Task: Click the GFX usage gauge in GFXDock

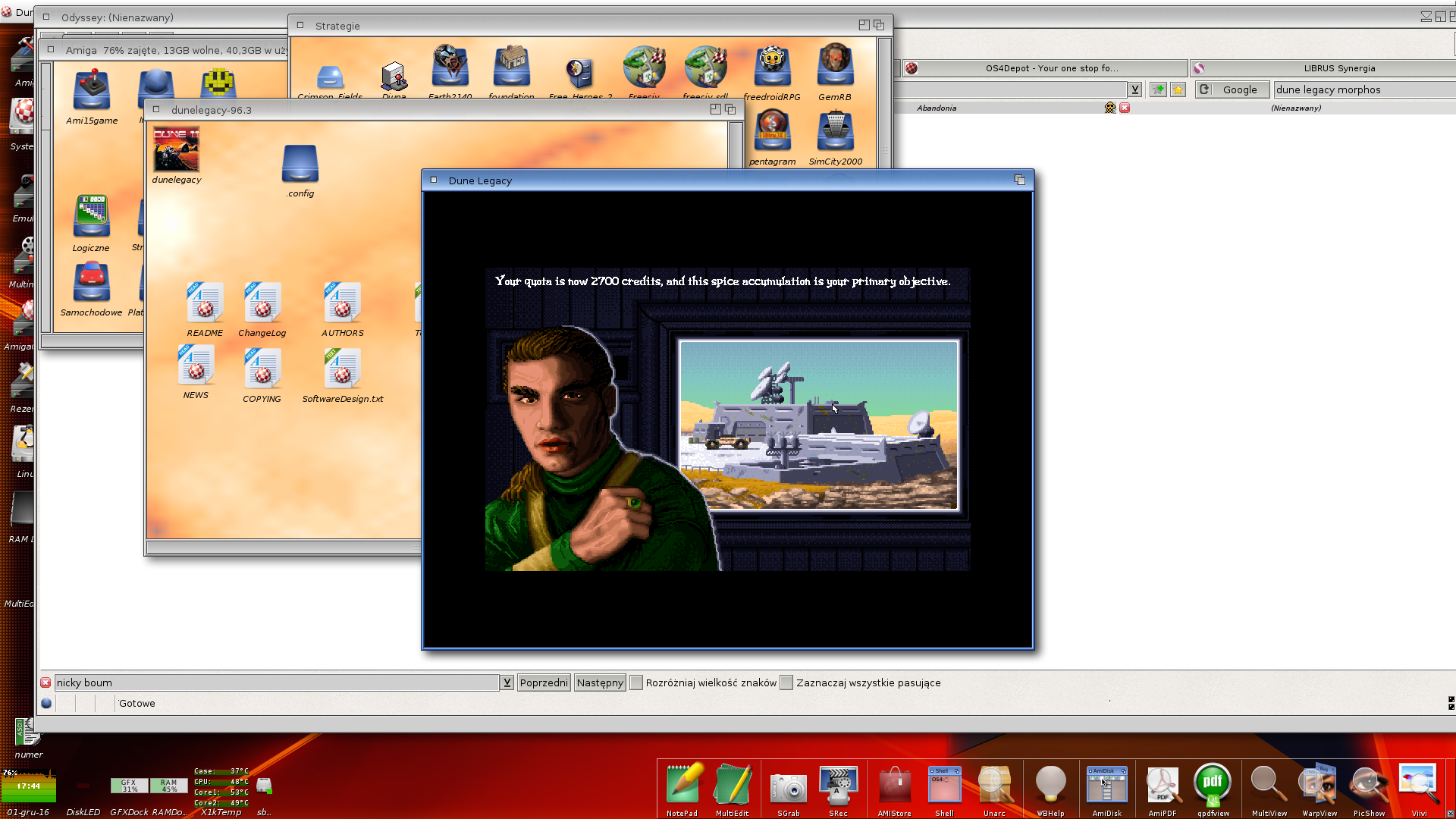Action: [x=130, y=786]
